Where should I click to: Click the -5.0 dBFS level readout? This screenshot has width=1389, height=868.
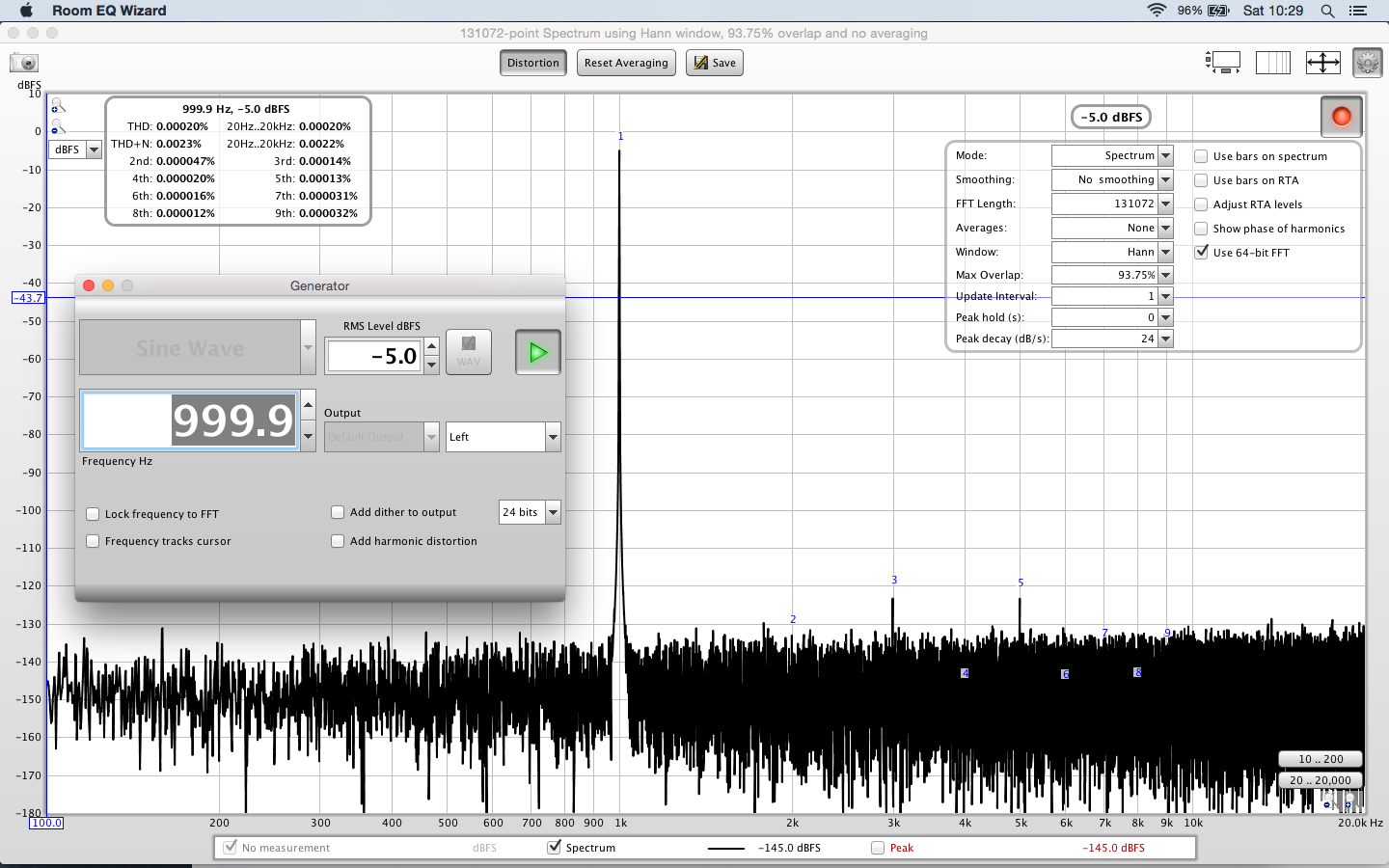tap(1111, 117)
